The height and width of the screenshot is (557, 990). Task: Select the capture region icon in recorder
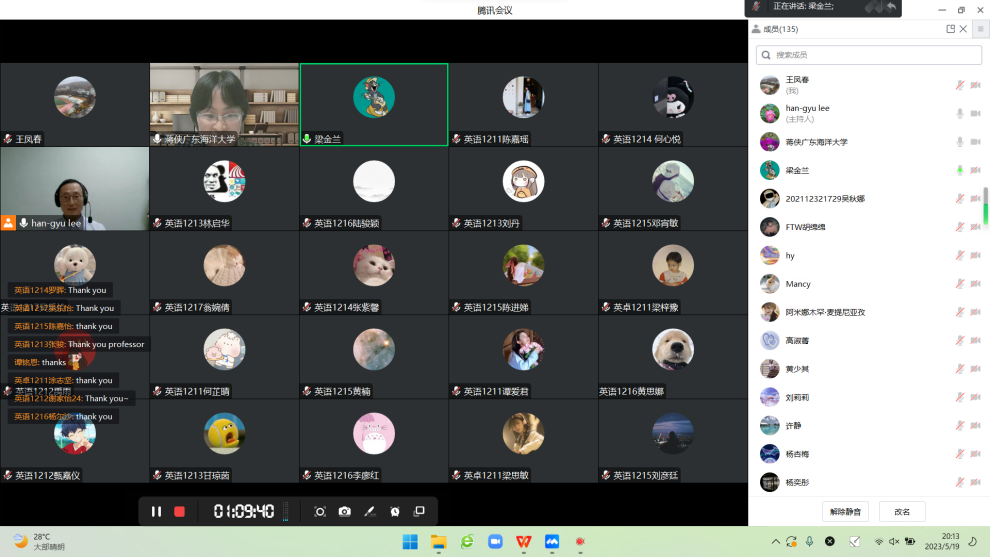click(x=320, y=511)
